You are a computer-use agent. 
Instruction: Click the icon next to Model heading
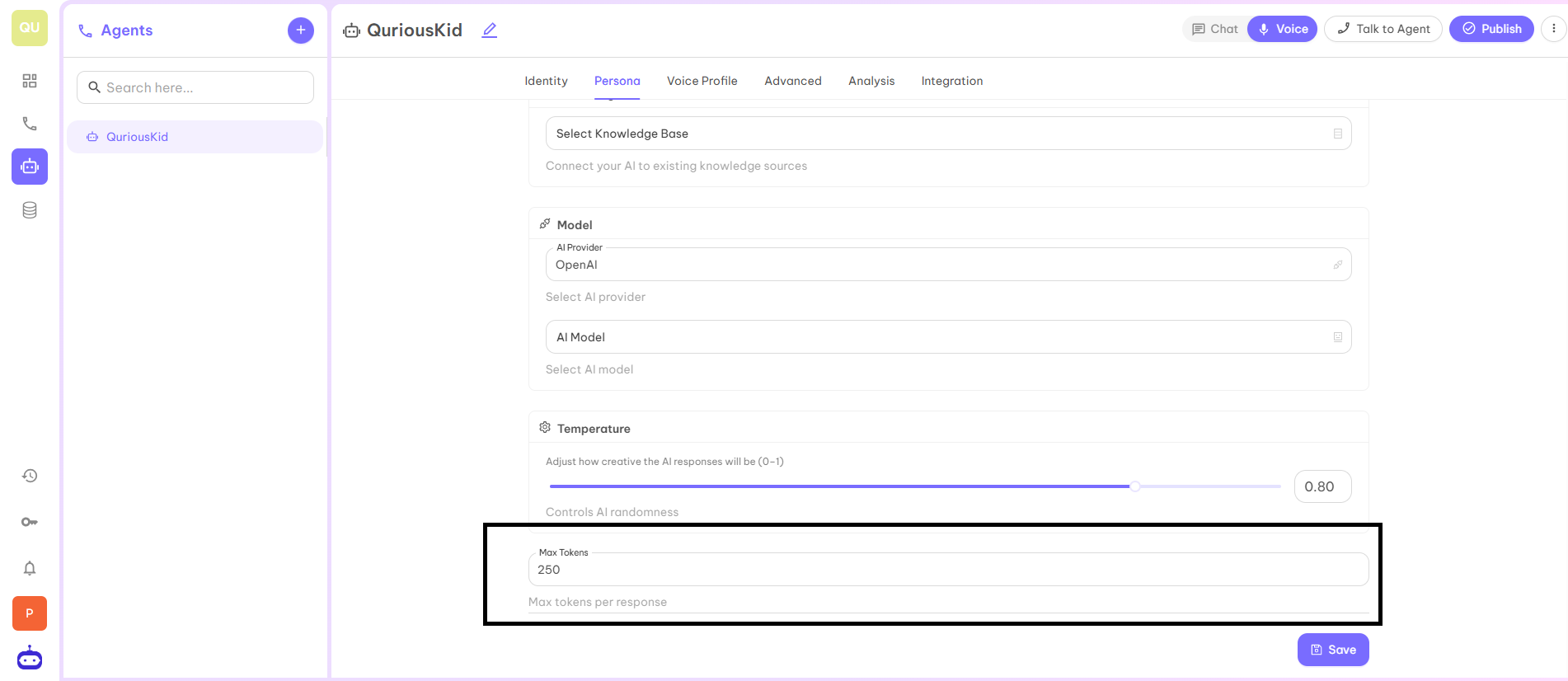click(545, 223)
